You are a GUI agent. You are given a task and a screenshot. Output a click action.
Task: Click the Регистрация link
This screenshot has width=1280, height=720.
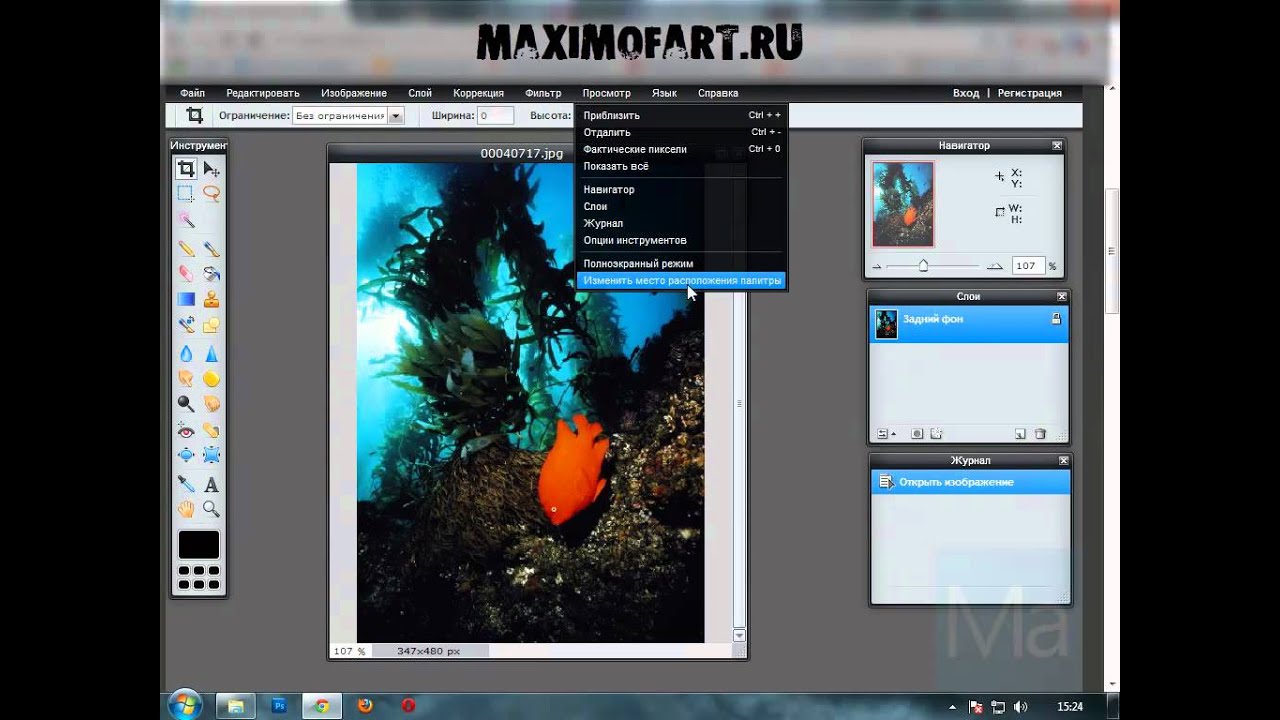(x=1029, y=93)
